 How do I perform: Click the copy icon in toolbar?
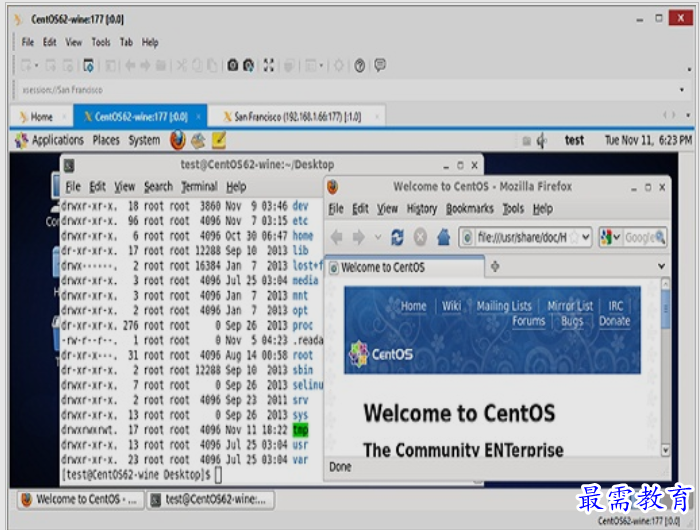tap(197, 66)
